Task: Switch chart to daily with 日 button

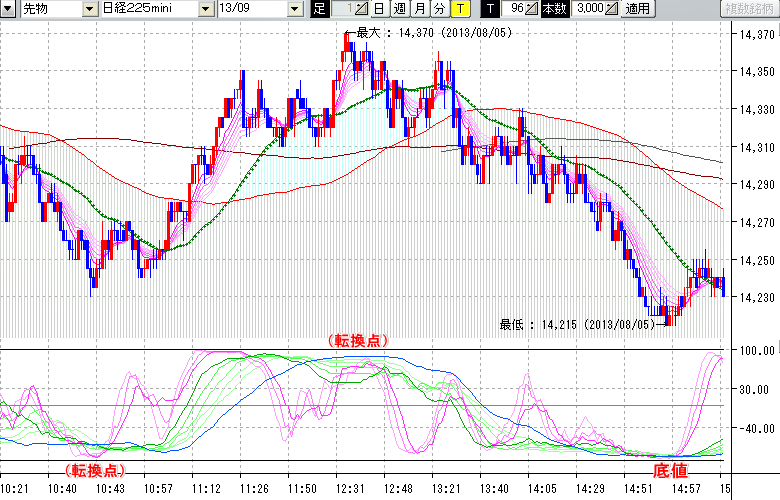Action: [378, 9]
